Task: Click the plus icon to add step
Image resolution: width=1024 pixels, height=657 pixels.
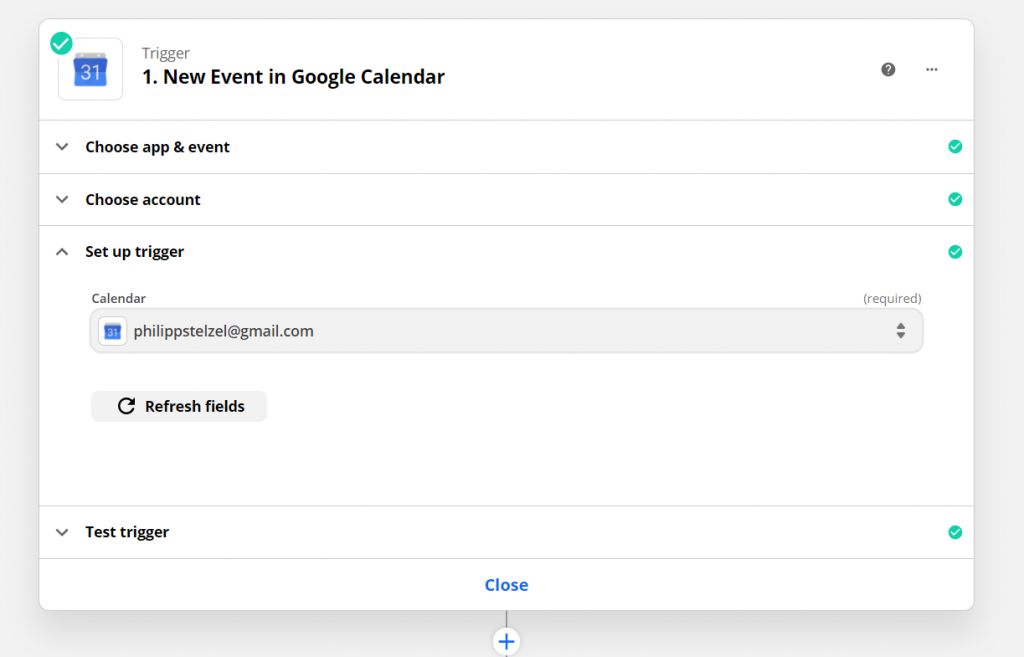Action: (506, 641)
